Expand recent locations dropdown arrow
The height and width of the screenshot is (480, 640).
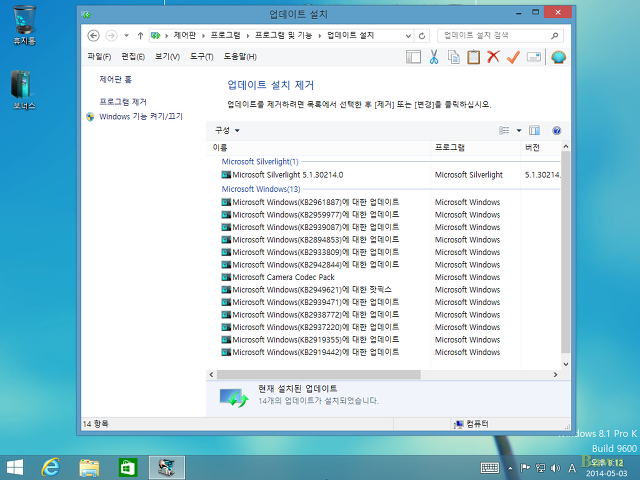tap(127, 36)
